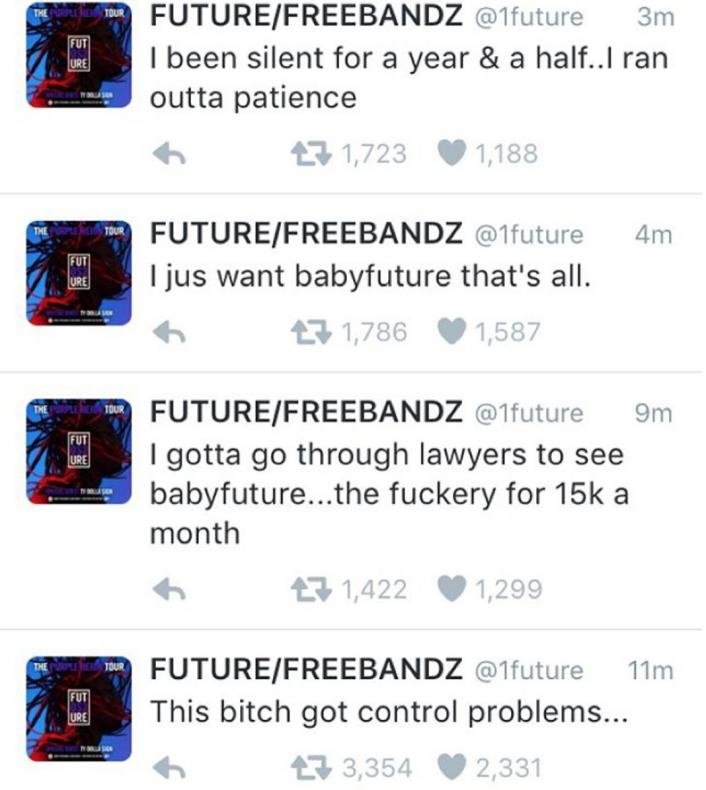Like the "ran outta patience" tweet
Screen dimensions: 706x790
(453, 154)
